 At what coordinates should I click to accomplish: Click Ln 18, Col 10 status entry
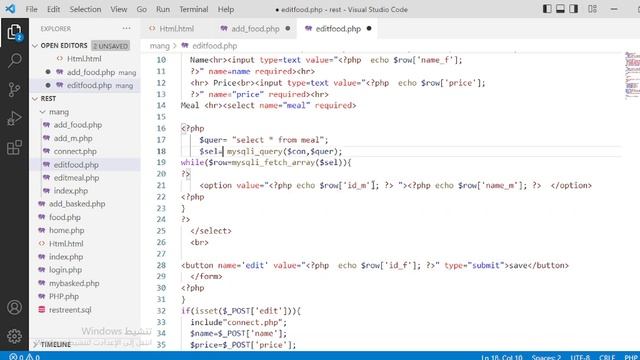[x=502, y=357]
